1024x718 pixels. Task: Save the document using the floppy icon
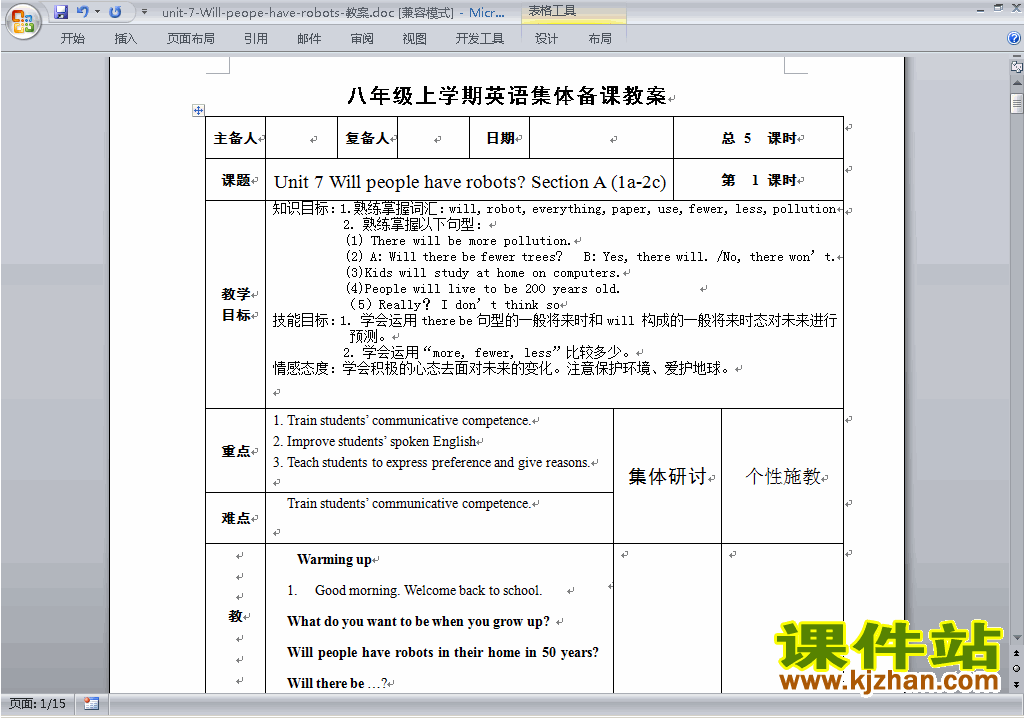61,12
